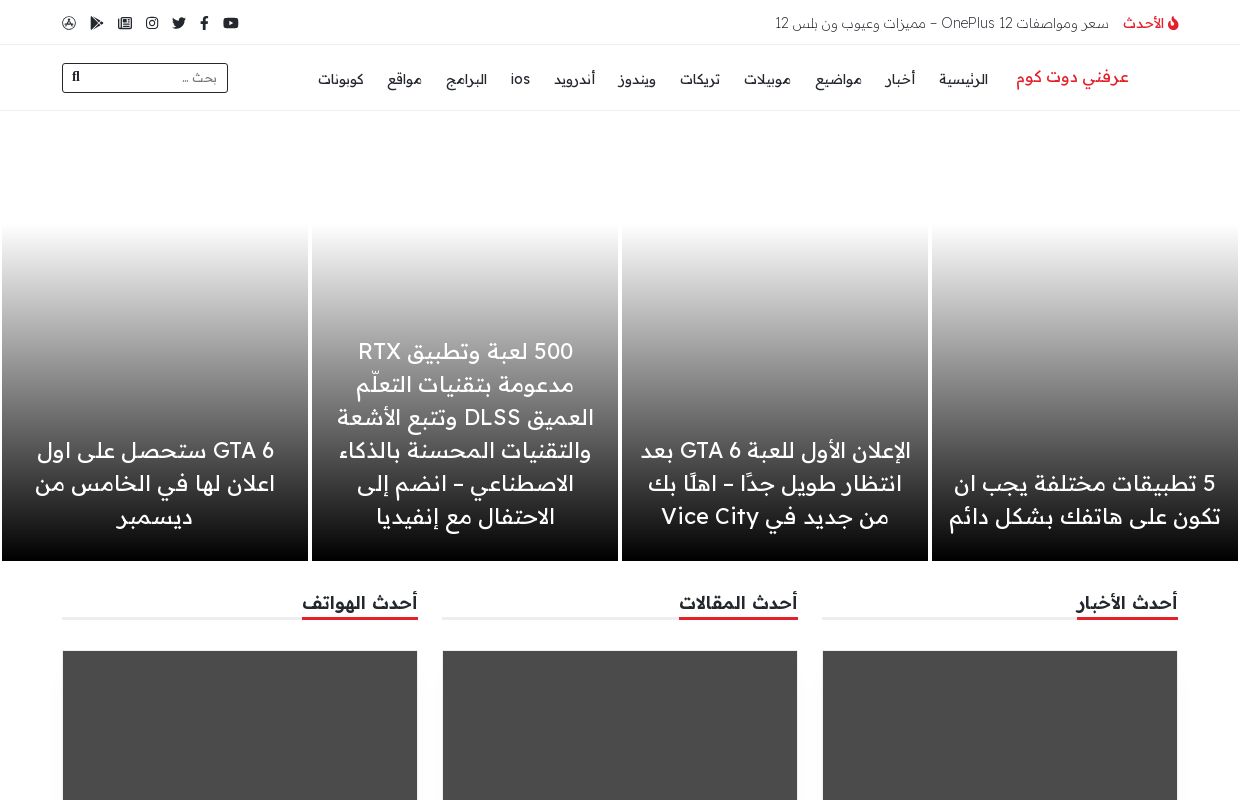The height and width of the screenshot is (800, 1240).
Task: Click the عرفني دوت كوم site logo
Action: 1072,78
